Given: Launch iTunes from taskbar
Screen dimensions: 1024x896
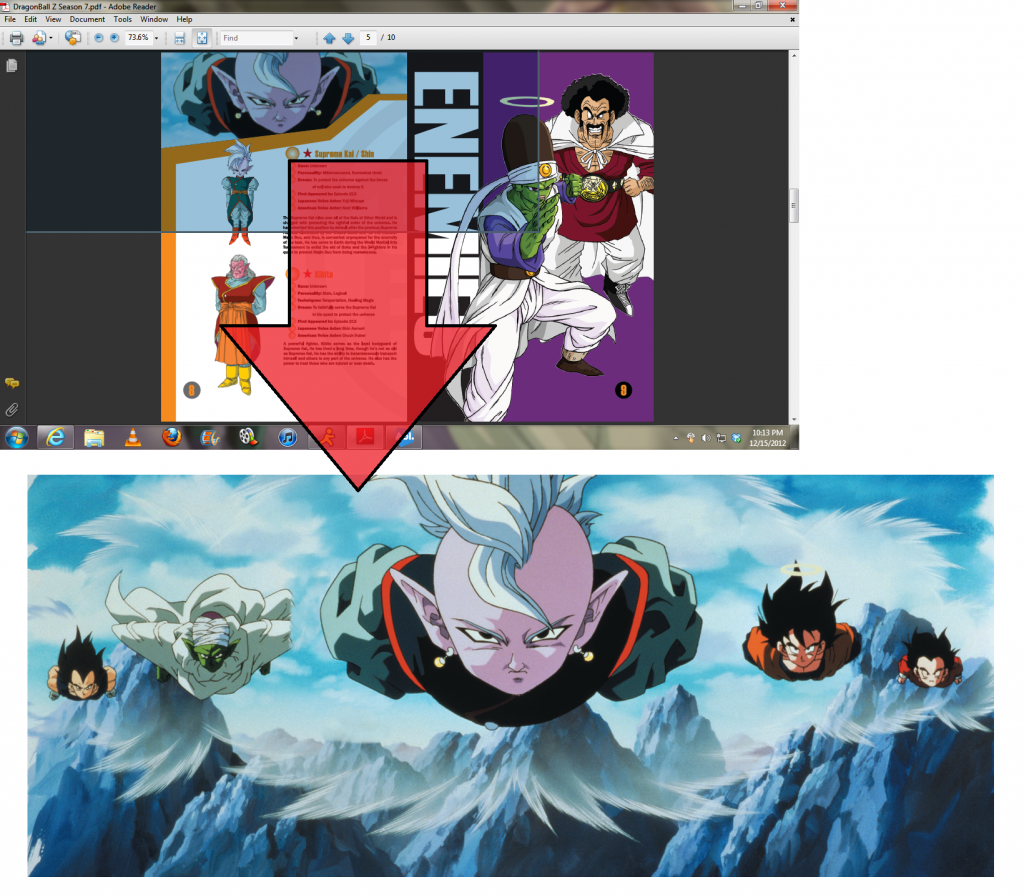Looking at the screenshot, I should click(x=287, y=437).
